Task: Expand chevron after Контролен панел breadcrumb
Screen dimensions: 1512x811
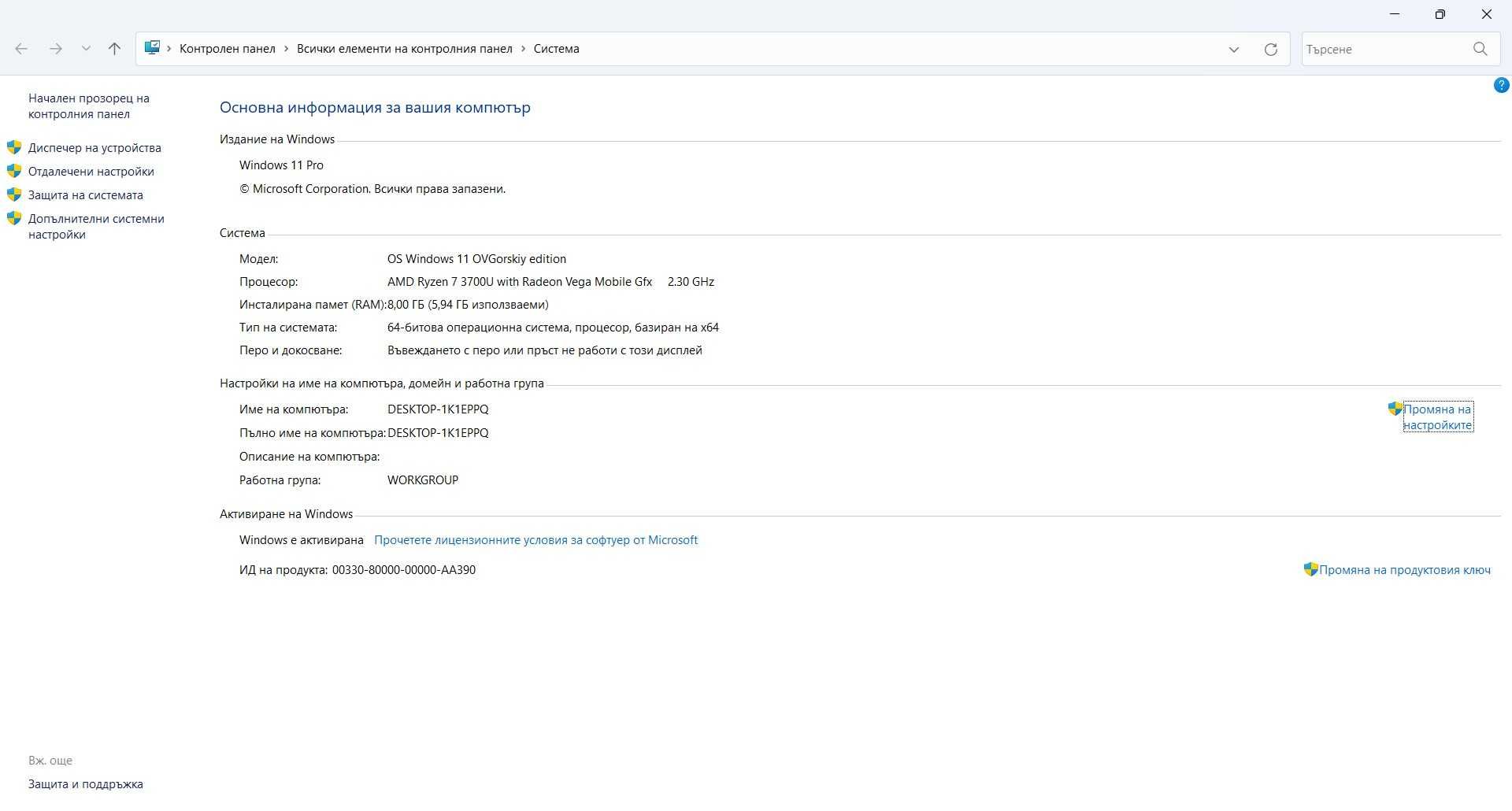Action: click(286, 49)
